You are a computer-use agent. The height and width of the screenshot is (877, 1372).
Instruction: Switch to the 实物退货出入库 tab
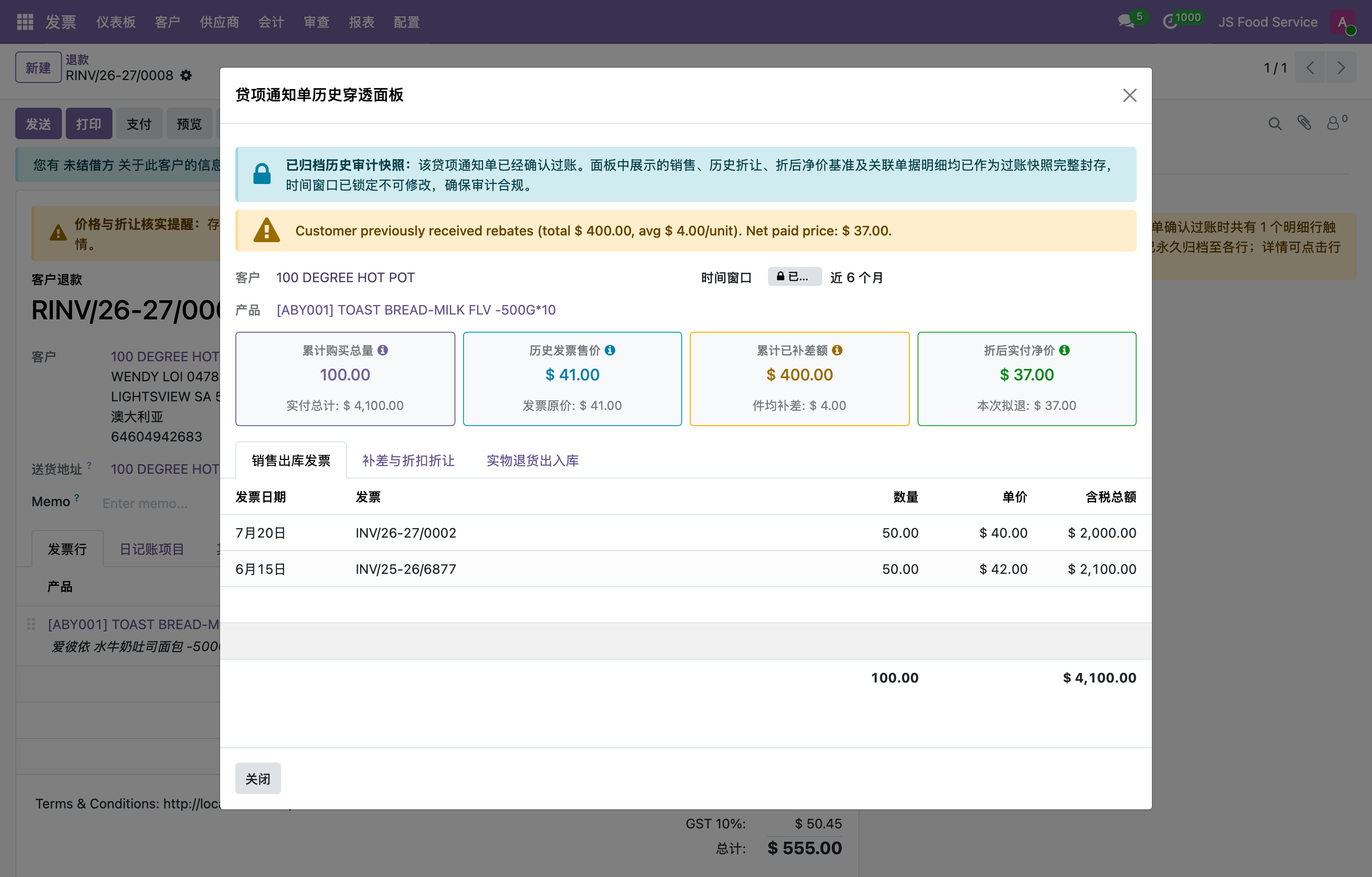coord(533,460)
